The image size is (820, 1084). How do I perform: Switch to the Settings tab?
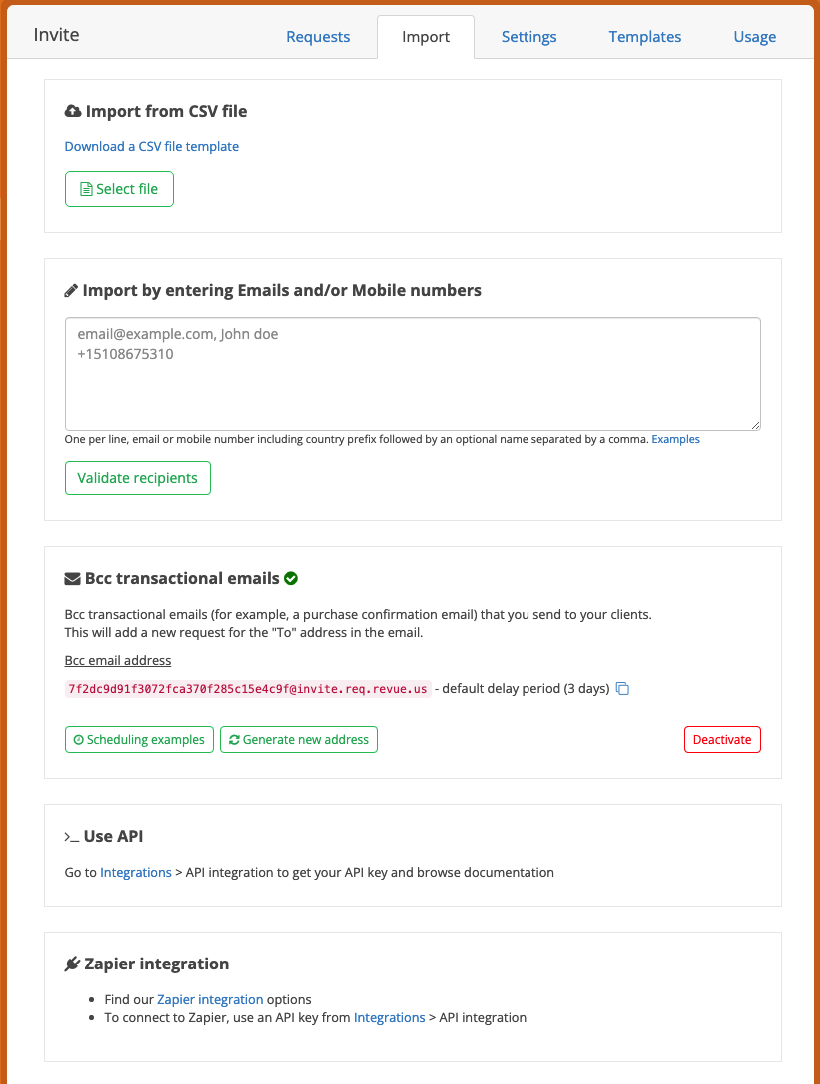(529, 37)
